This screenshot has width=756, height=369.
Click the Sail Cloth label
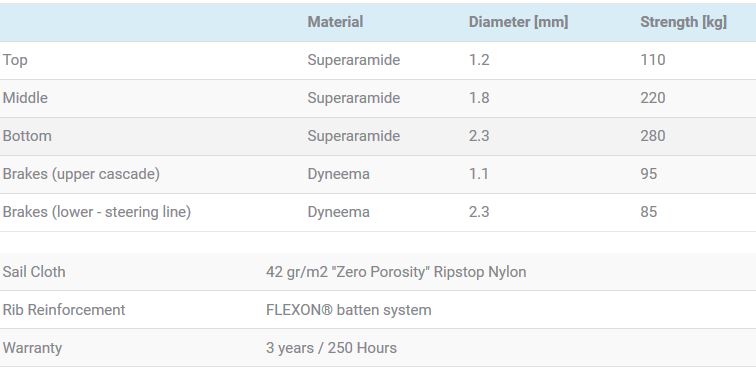click(x=34, y=272)
